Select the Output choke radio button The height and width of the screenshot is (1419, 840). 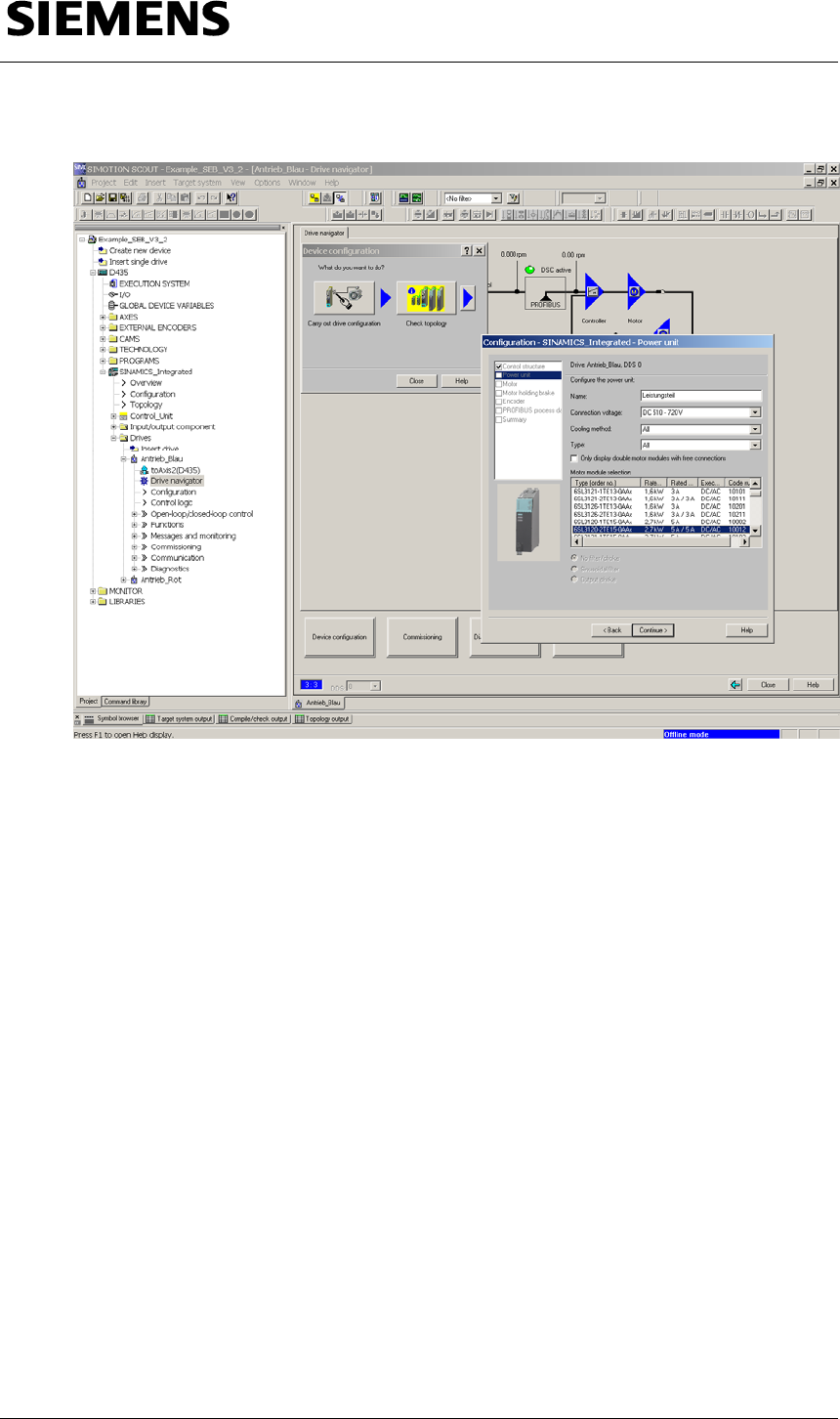click(x=573, y=579)
